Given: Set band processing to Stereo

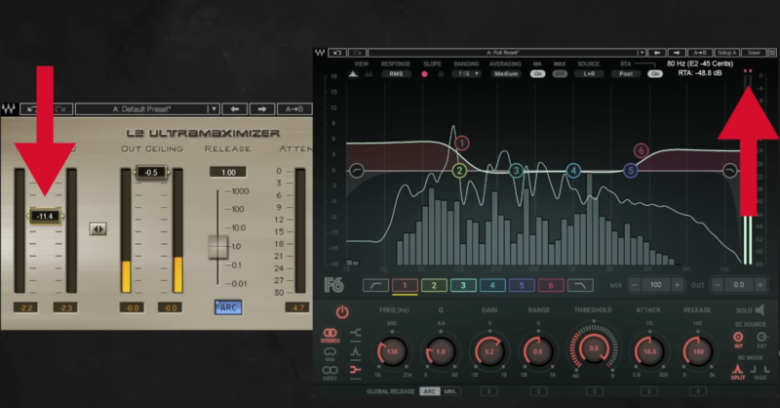Looking at the screenshot, I should 330,335.
